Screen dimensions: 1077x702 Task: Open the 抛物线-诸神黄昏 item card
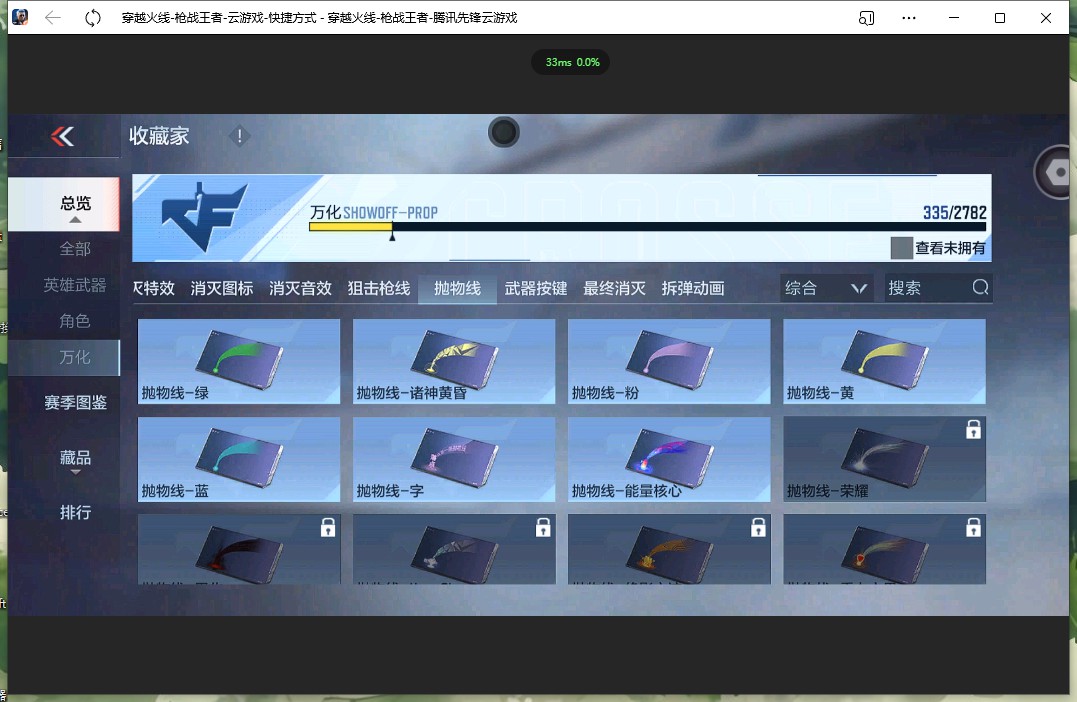(454, 361)
